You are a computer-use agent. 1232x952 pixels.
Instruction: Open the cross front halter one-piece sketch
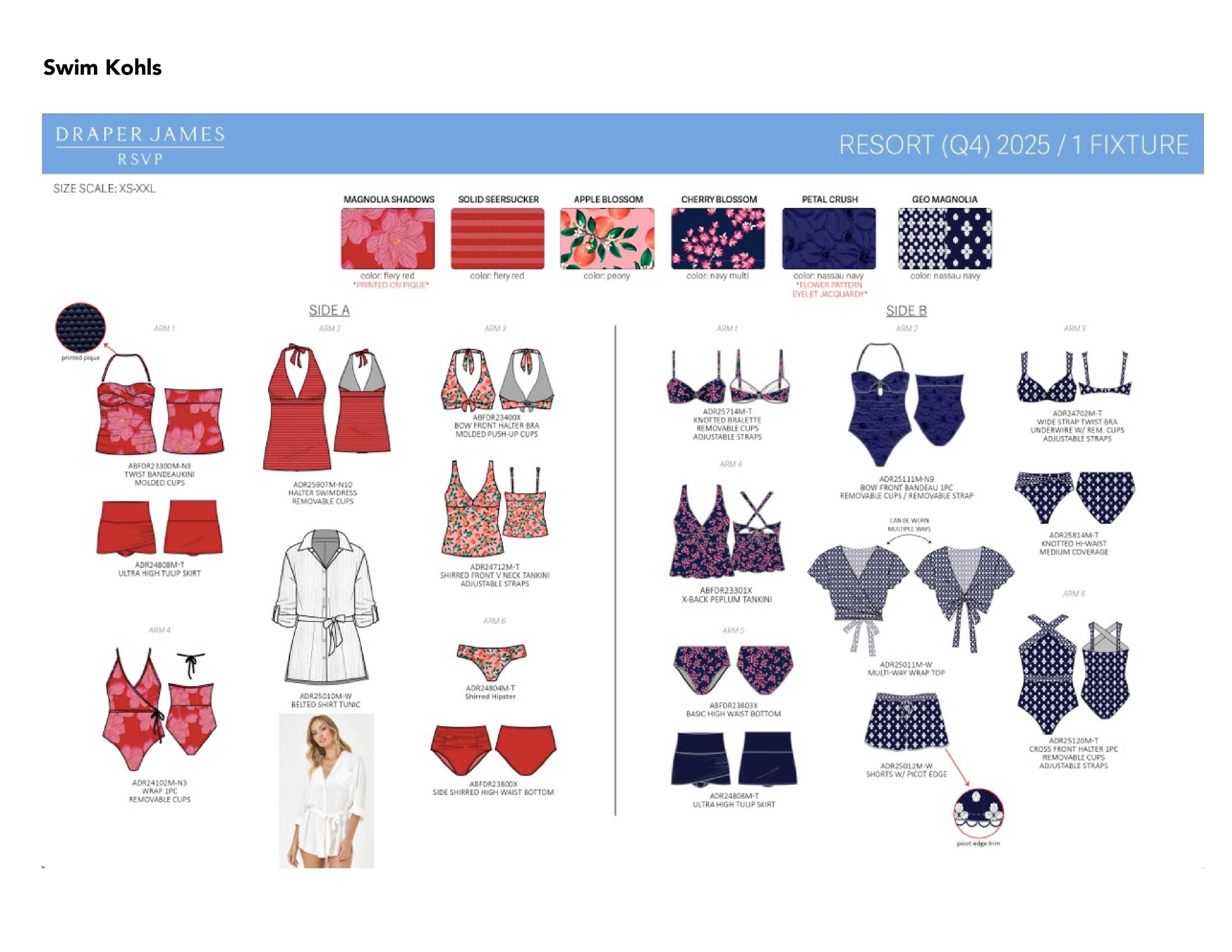tap(1074, 674)
